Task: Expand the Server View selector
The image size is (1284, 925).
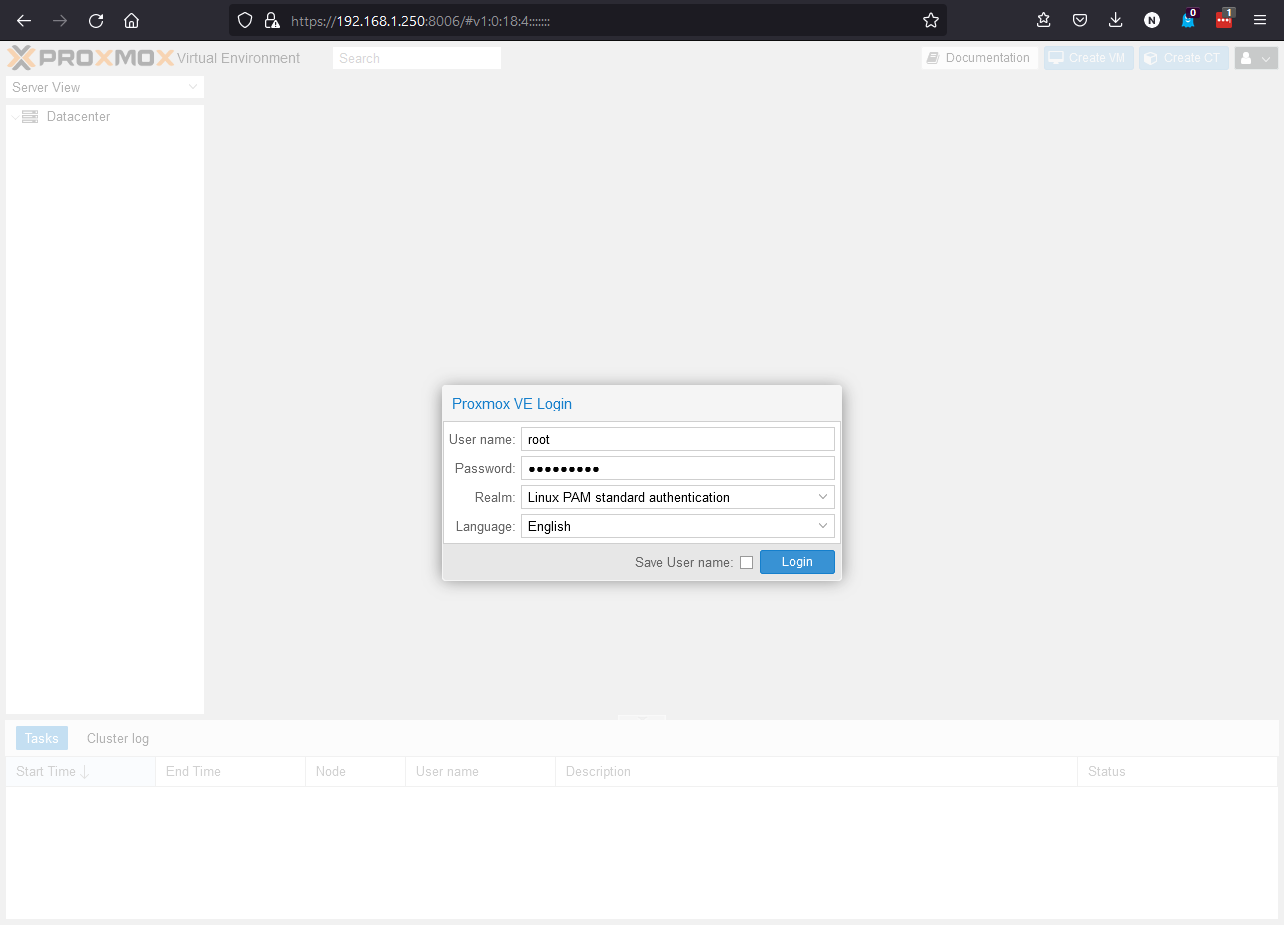Action: 105,87
